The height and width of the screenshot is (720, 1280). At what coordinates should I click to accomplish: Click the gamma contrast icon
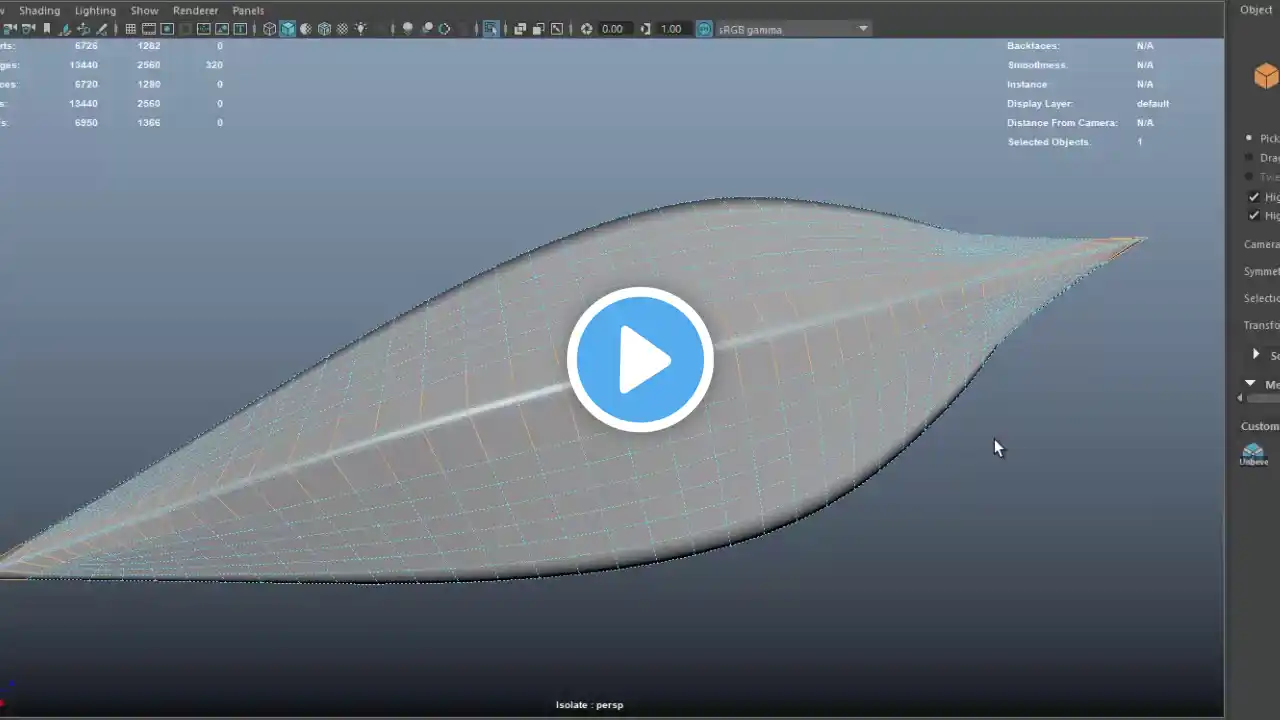tap(645, 29)
